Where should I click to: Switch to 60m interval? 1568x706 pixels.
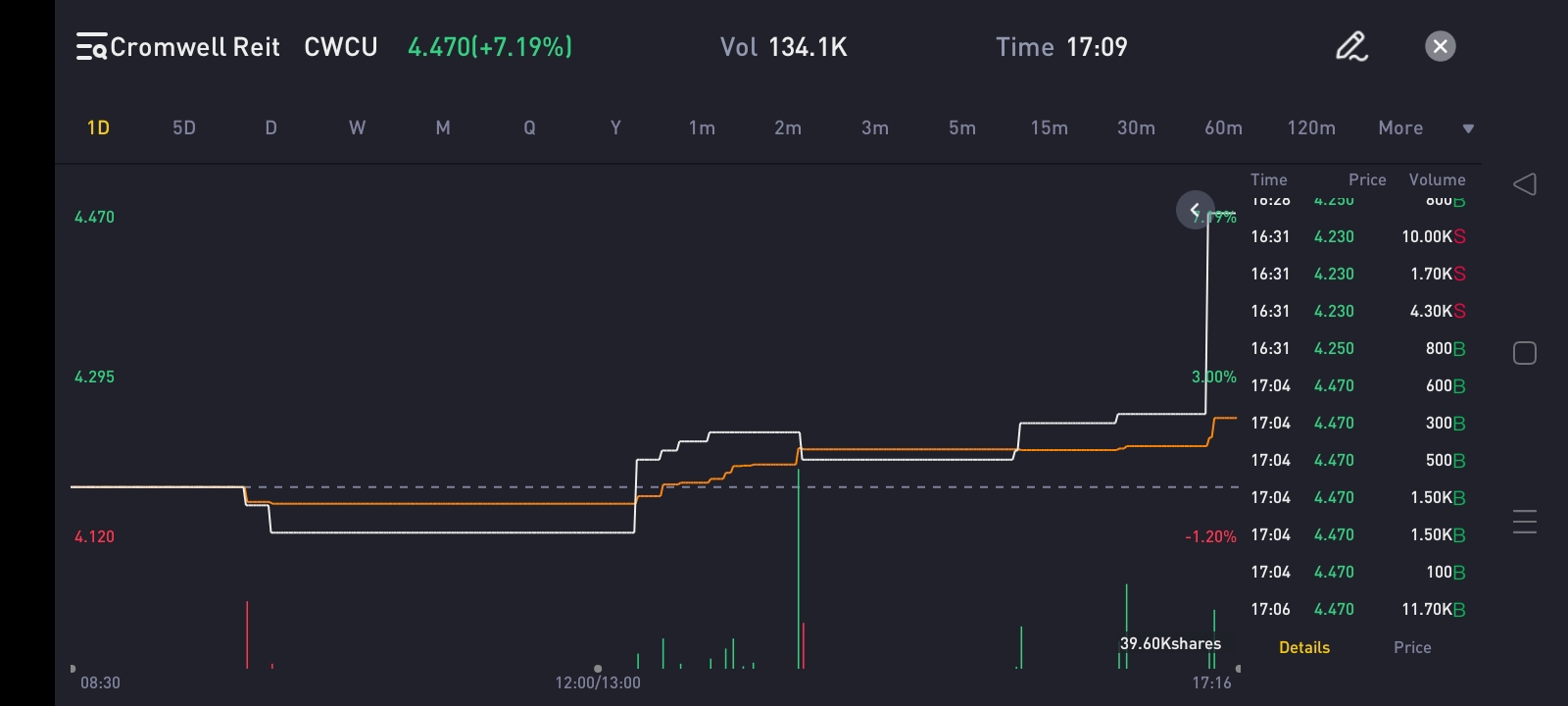pos(1223,127)
